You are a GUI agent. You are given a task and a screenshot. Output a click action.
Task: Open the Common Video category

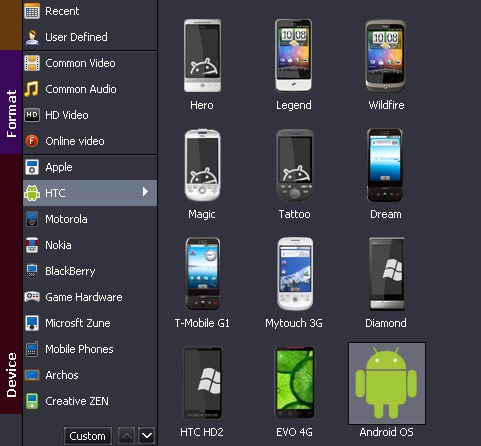tap(90, 63)
